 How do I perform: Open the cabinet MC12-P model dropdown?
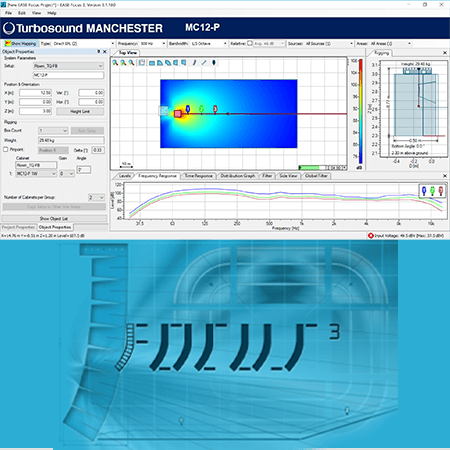pos(36,174)
